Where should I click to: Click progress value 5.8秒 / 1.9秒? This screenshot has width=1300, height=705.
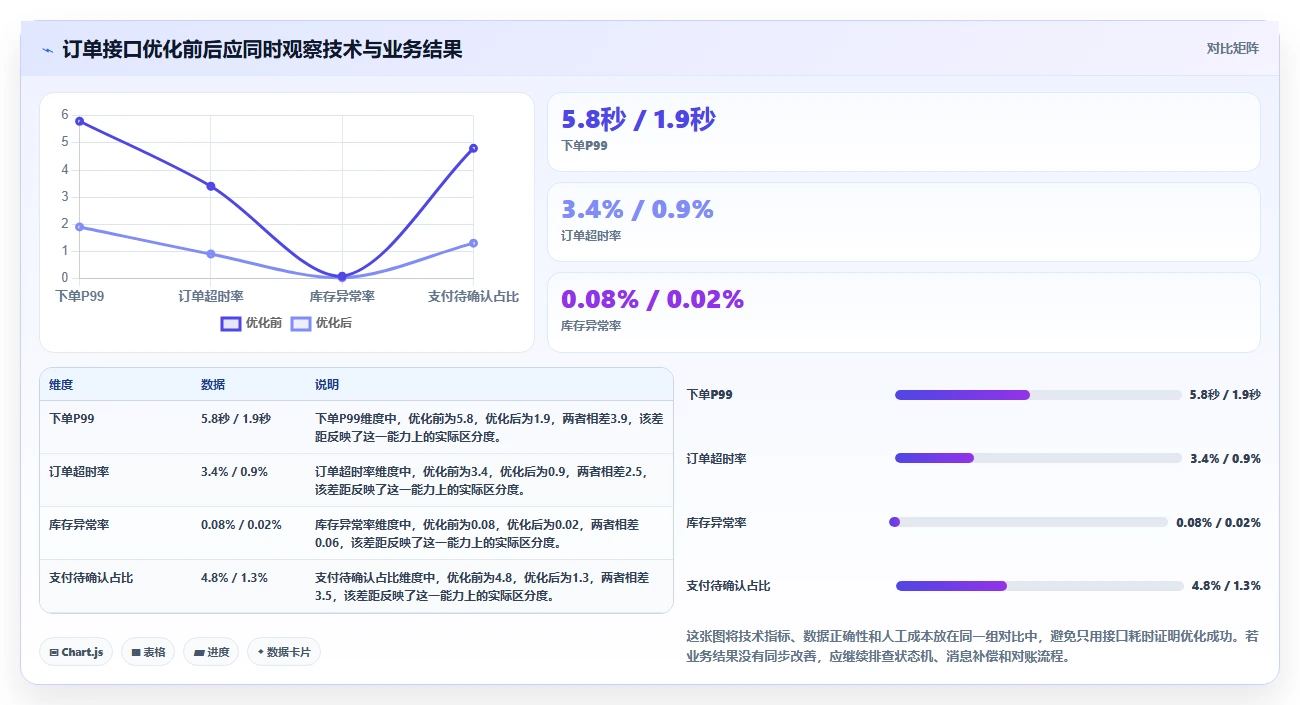pyautogui.click(x=1225, y=395)
